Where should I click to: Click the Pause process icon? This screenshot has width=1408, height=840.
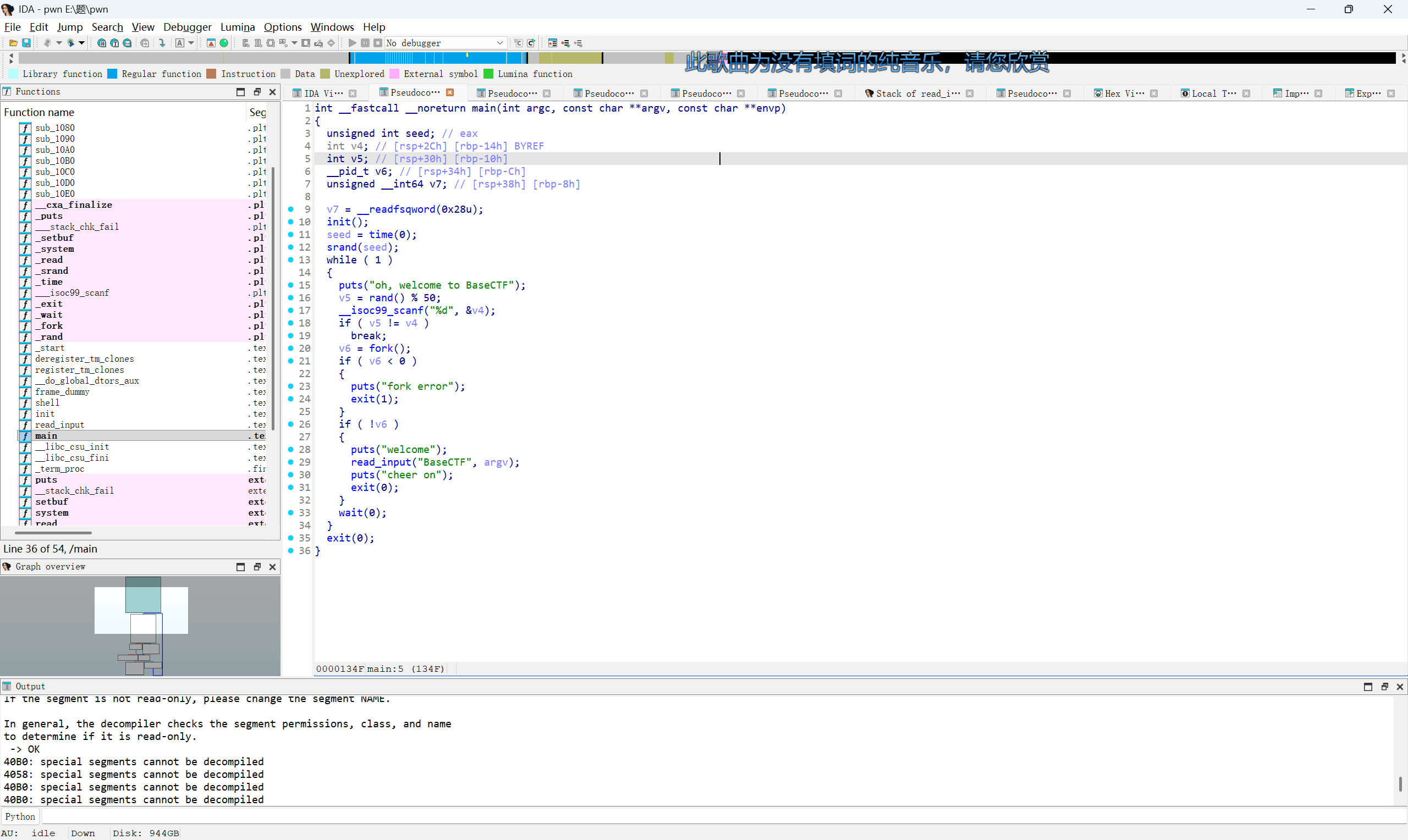[365, 43]
